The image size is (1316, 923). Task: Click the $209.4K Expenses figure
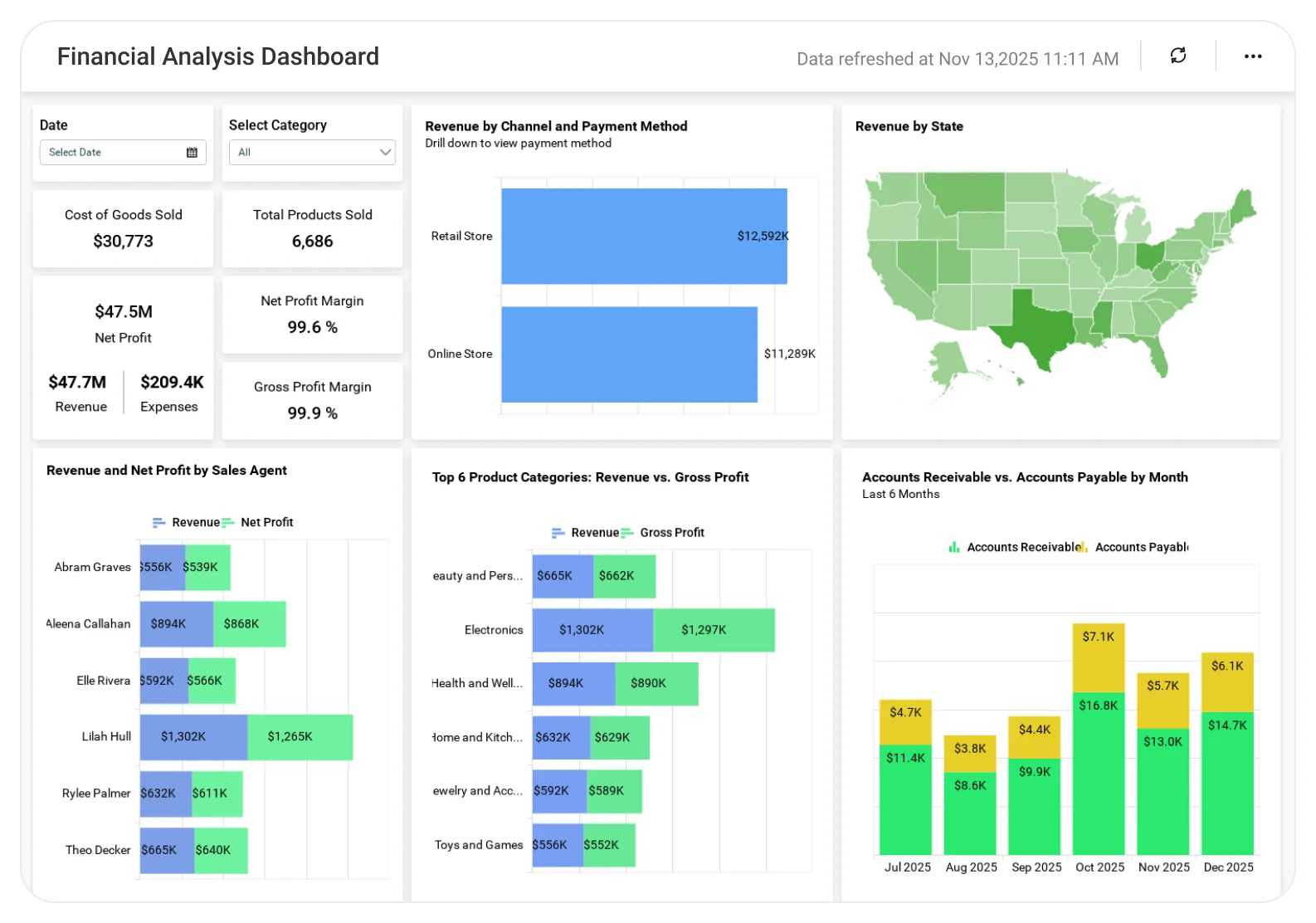(x=172, y=383)
